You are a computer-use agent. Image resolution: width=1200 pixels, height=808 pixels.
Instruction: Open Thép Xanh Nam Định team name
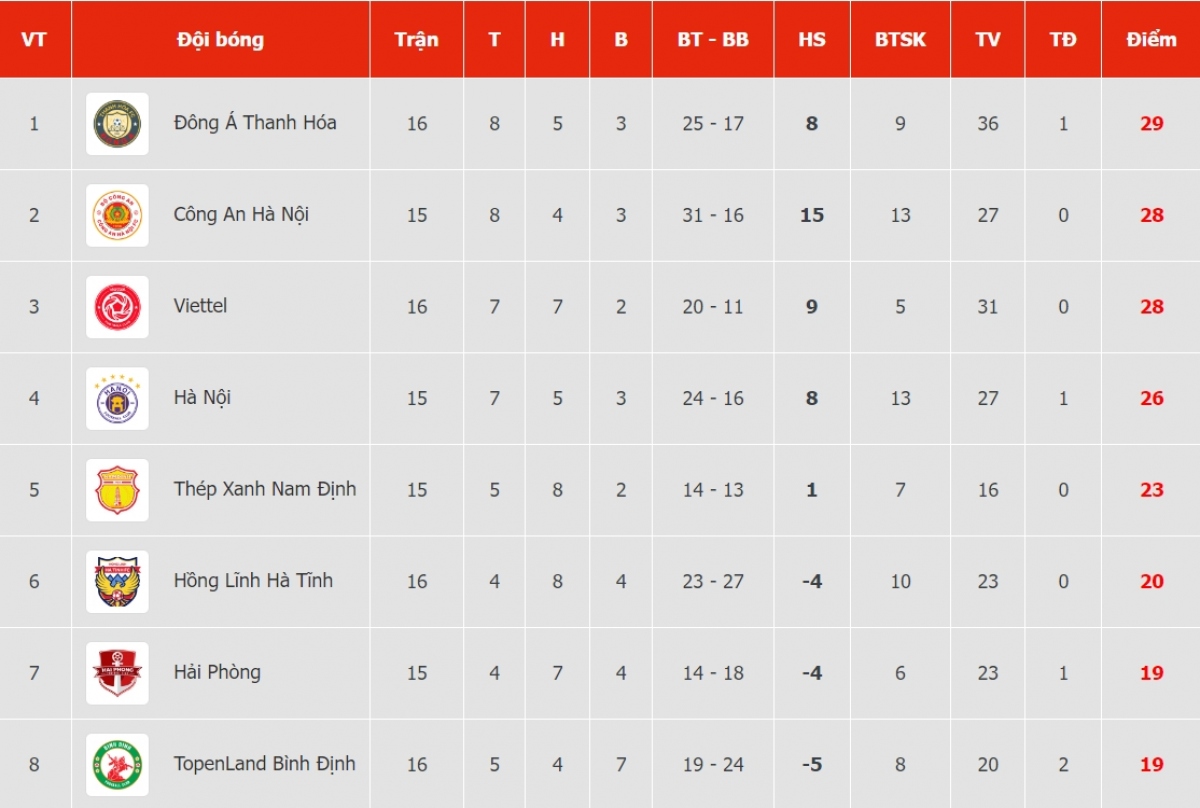point(265,489)
